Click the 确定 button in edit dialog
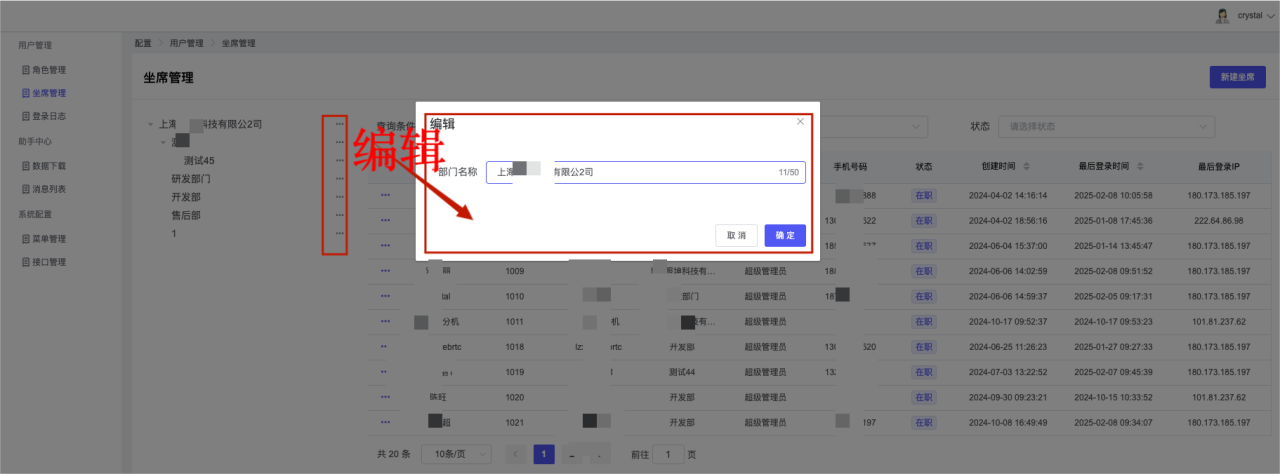Screen dimensions: 1280x474 785,235
